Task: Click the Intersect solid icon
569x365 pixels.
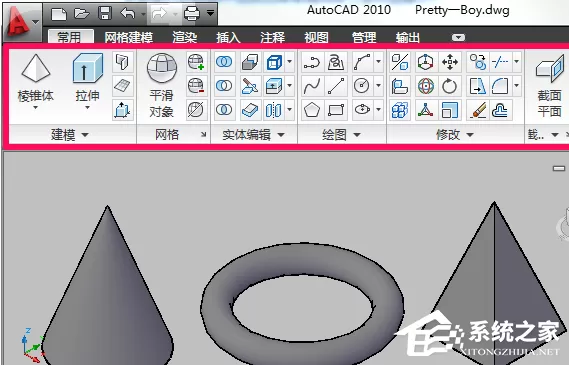Action: [224, 110]
